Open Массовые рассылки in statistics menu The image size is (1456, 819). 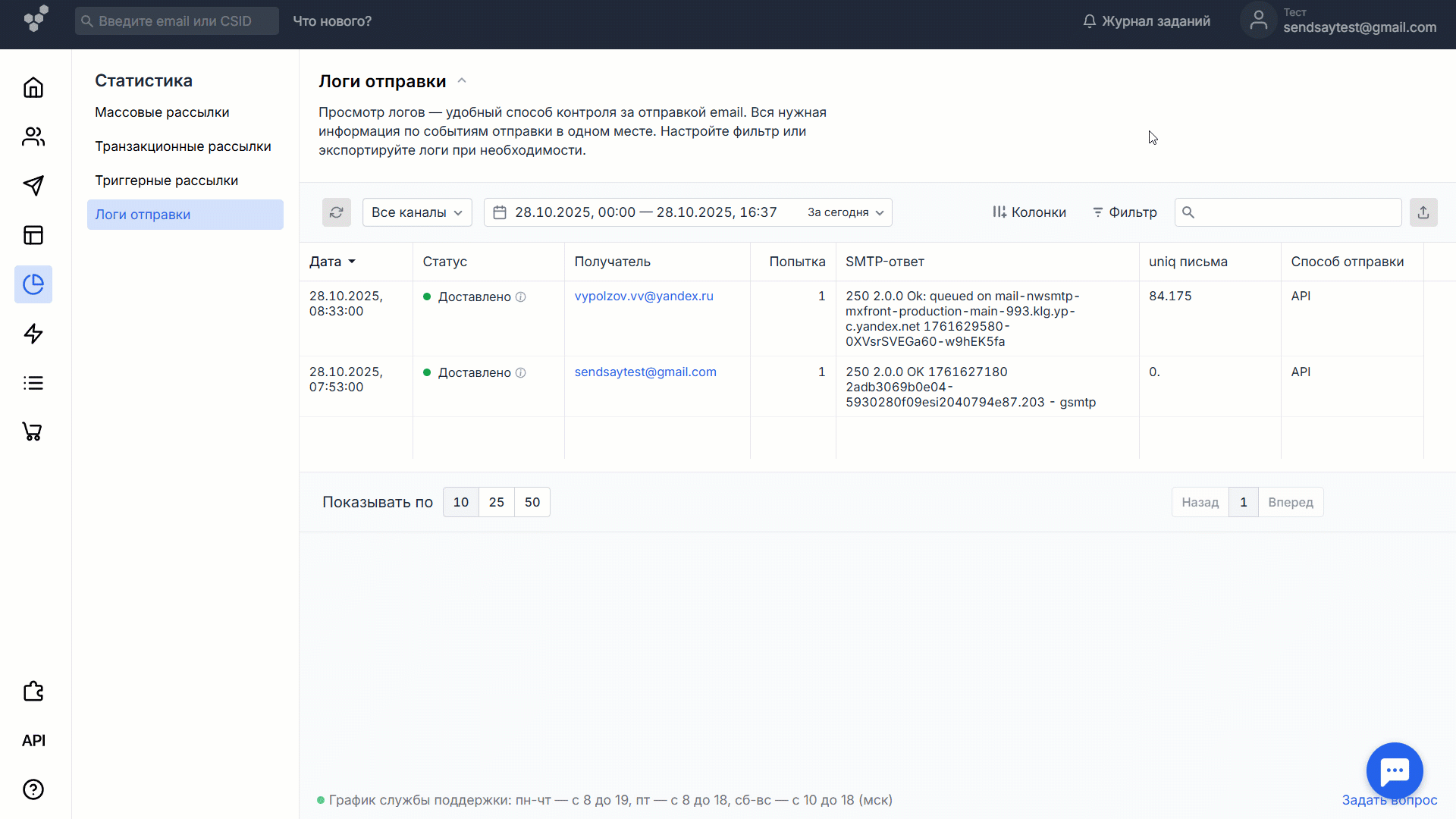point(162,112)
